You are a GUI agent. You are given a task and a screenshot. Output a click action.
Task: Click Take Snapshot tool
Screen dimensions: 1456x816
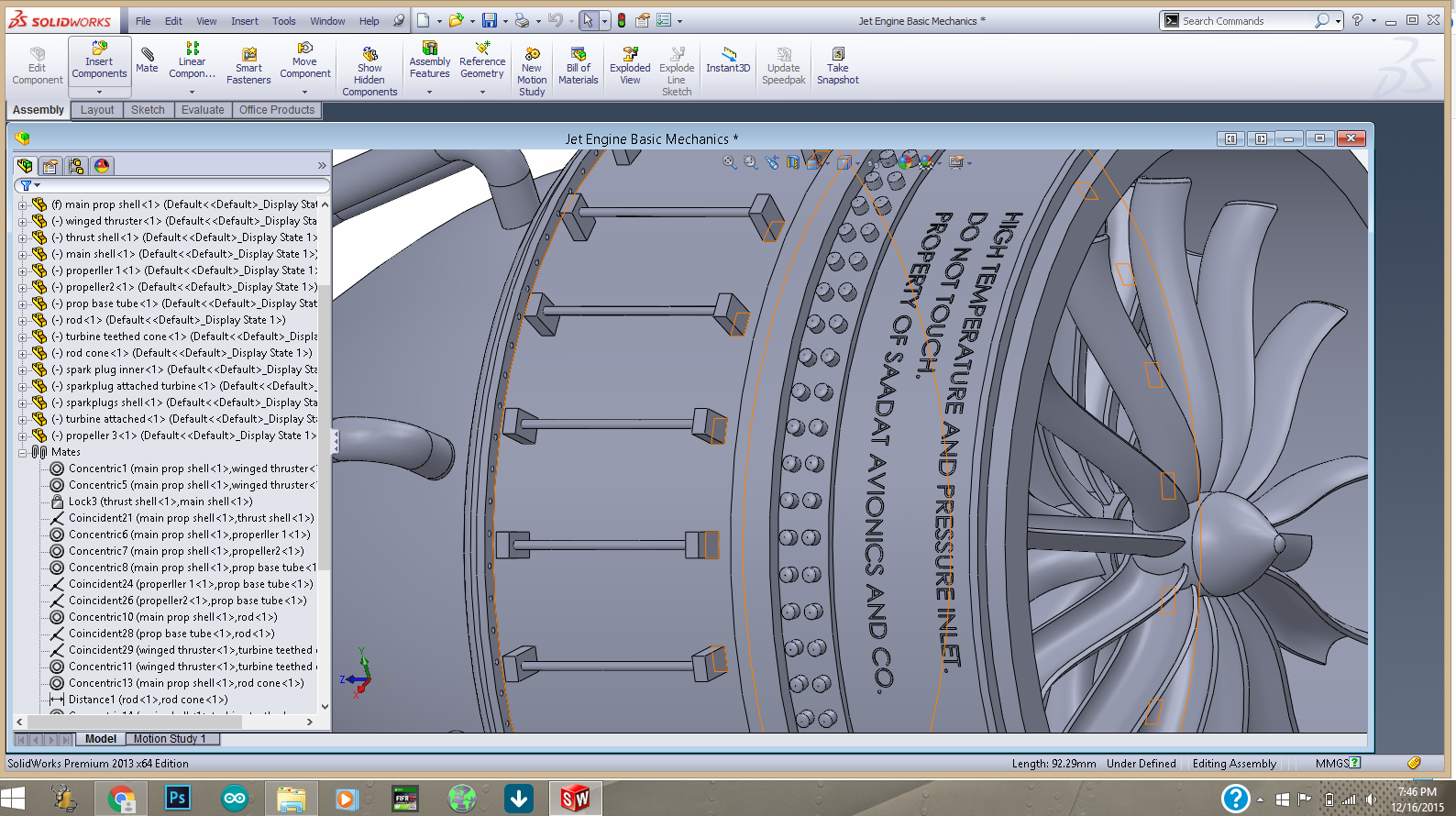click(838, 66)
